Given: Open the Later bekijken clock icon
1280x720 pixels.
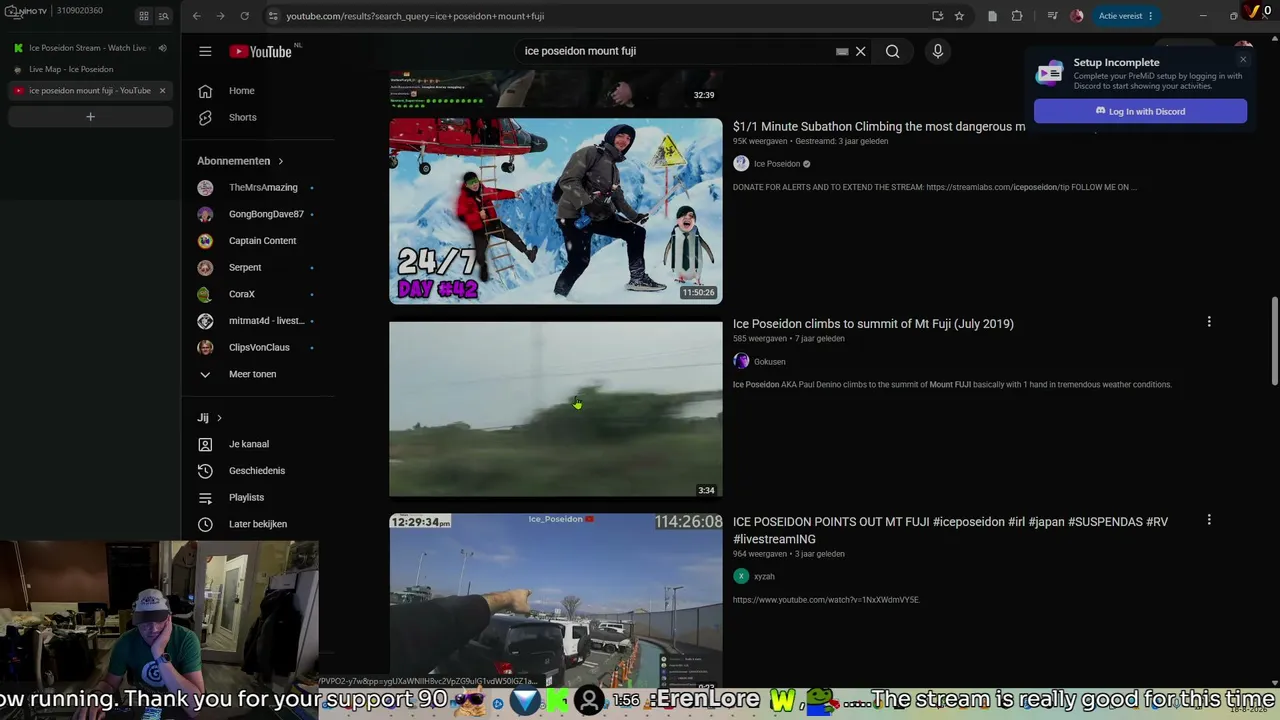Looking at the screenshot, I should (205, 524).
